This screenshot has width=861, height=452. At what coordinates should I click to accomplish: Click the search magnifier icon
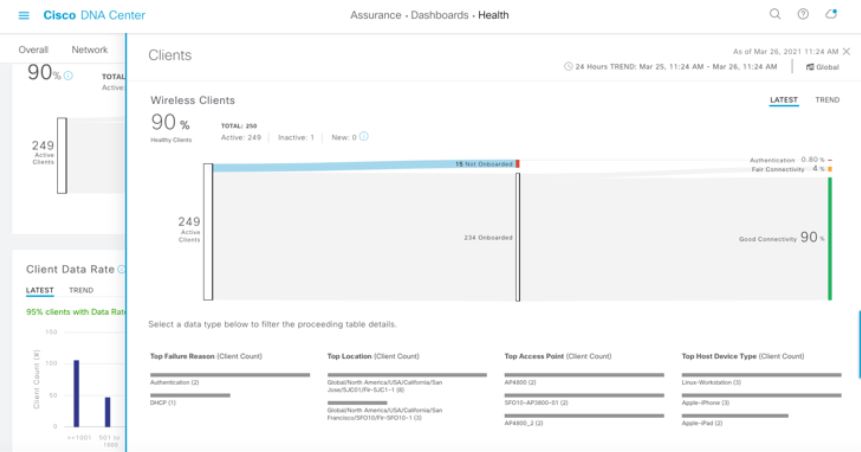coord(774,15)
